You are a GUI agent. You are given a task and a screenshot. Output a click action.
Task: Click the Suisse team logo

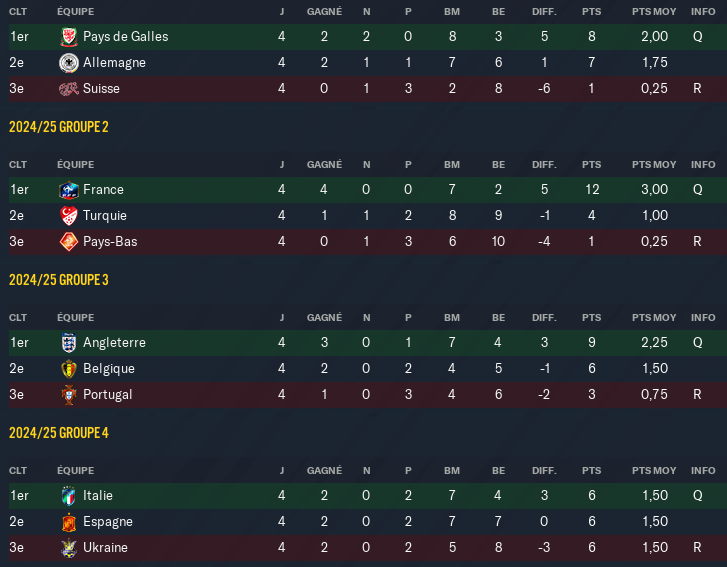click(x=69, y=89)
